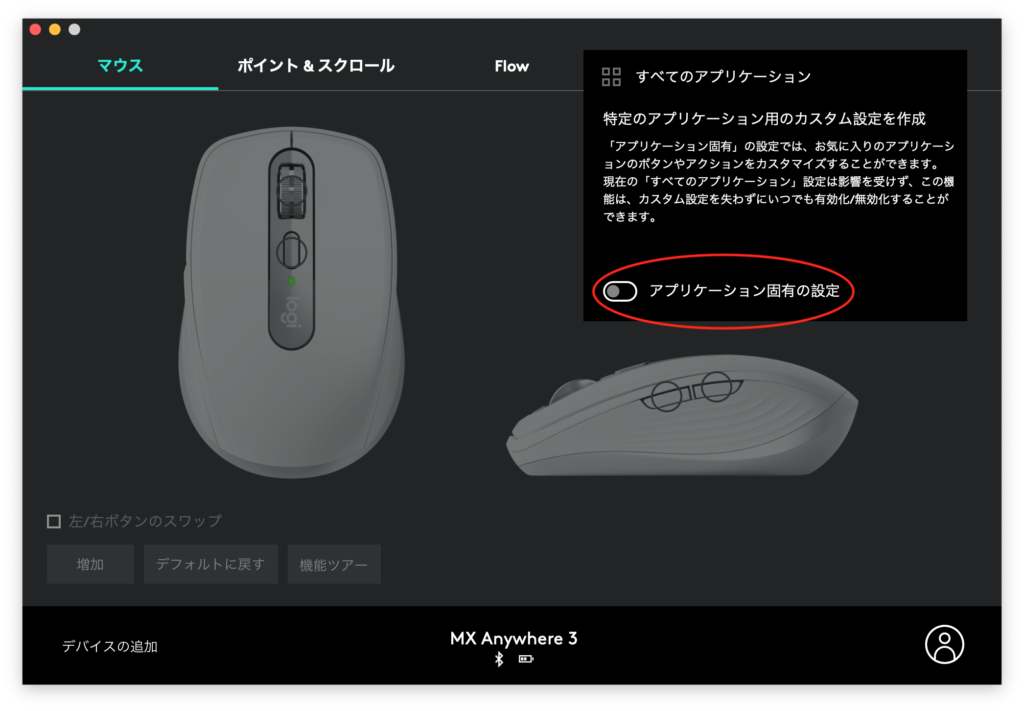Image resolution: width=1024 pixels, height=711 pixels.
Task: Switch to the Flow tab
Action: point(511,66)
